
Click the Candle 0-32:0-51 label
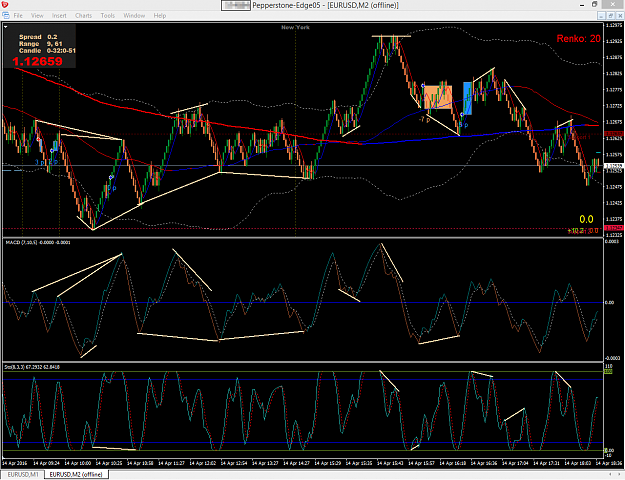click(47, 51)
